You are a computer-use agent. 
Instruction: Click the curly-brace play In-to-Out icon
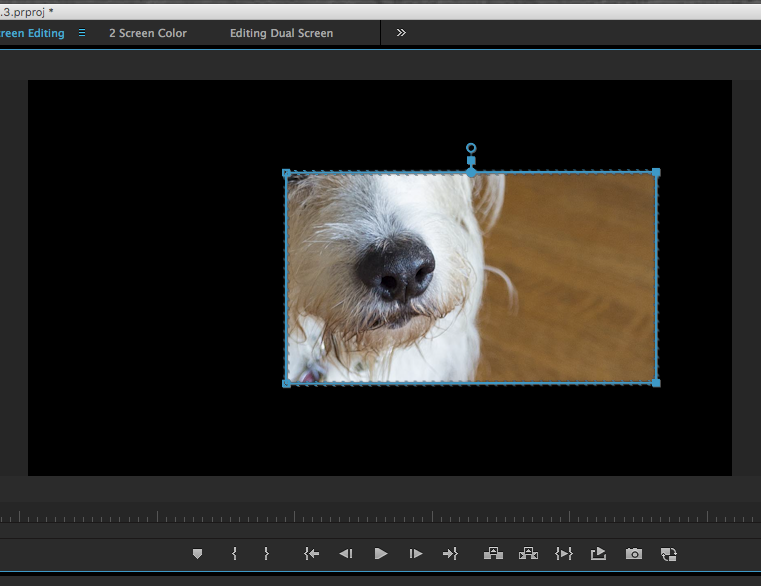pos(564,553)
